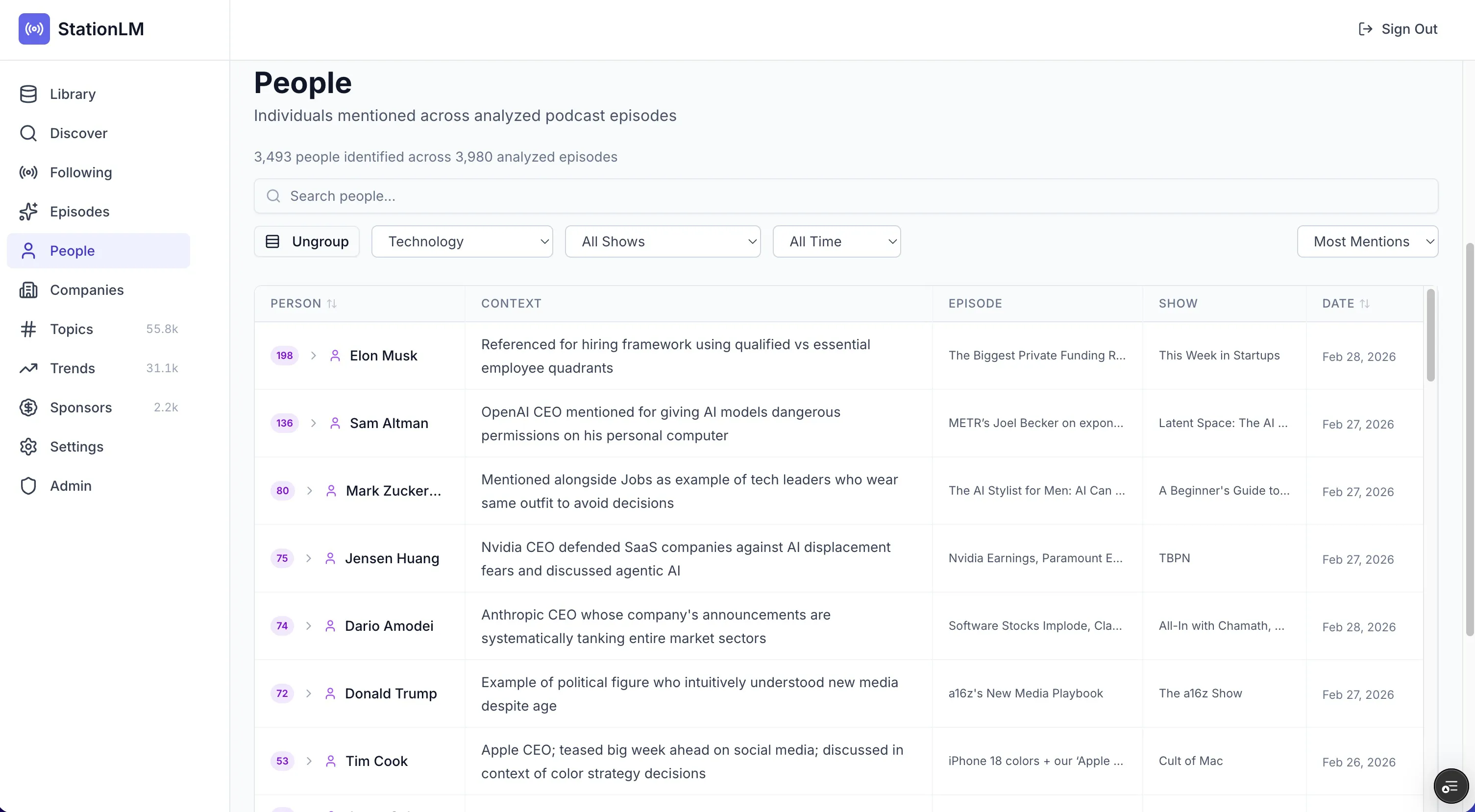Click the StationLM logo icon
This screenshot has height=812, width=1475.
pyautogui.click(x=34, y=28)
